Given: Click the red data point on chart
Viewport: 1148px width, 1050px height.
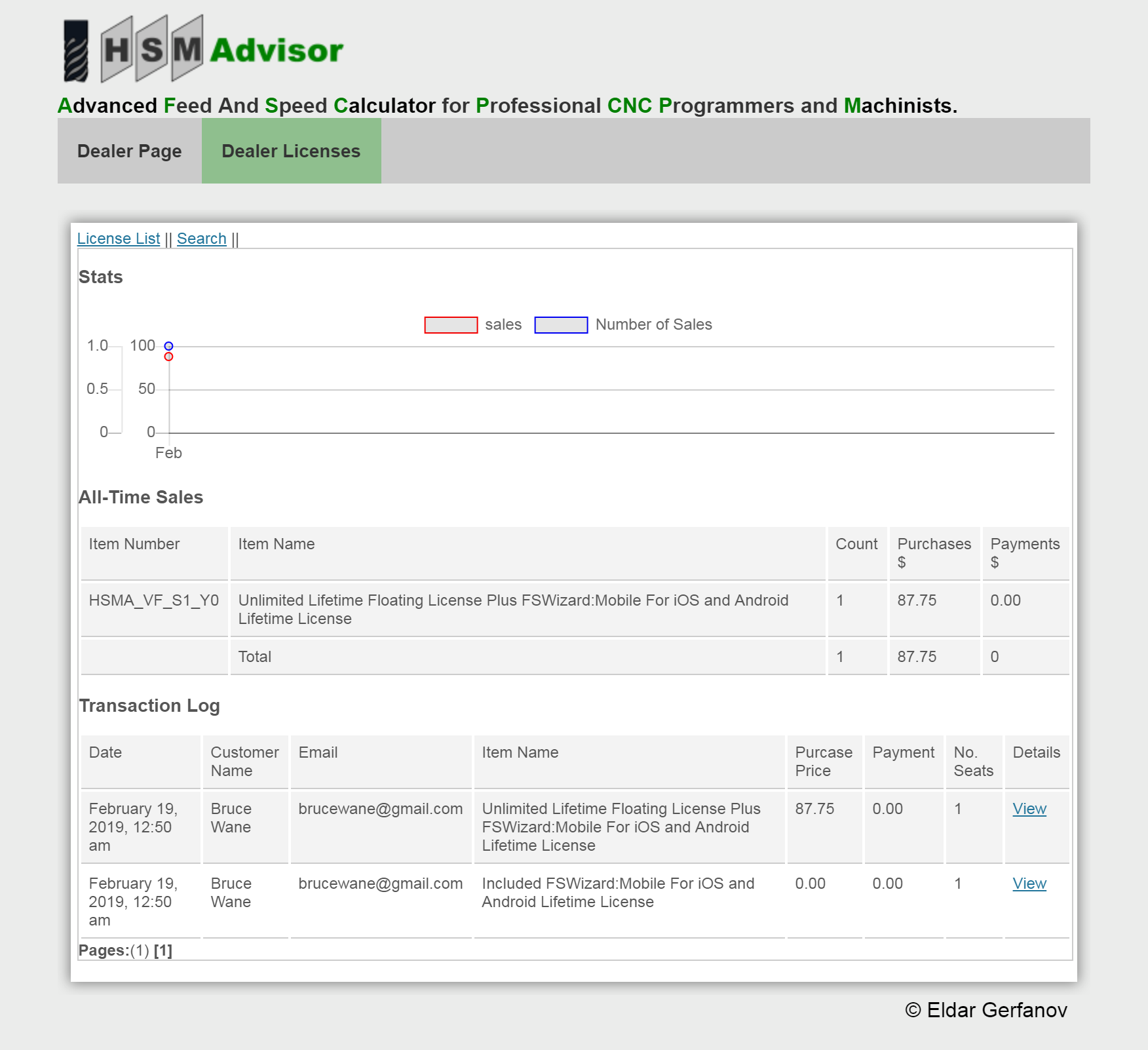Looking at the screenshot, I should click(168, 357).
